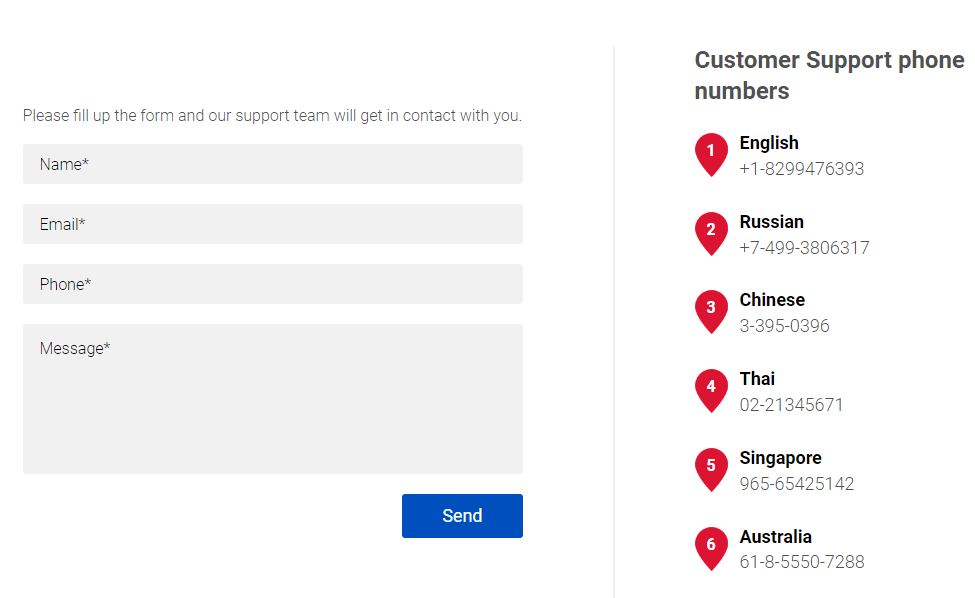Click the red pin icon numbered 4
Screen dimensions: 975x598
[x=711, y=391]
